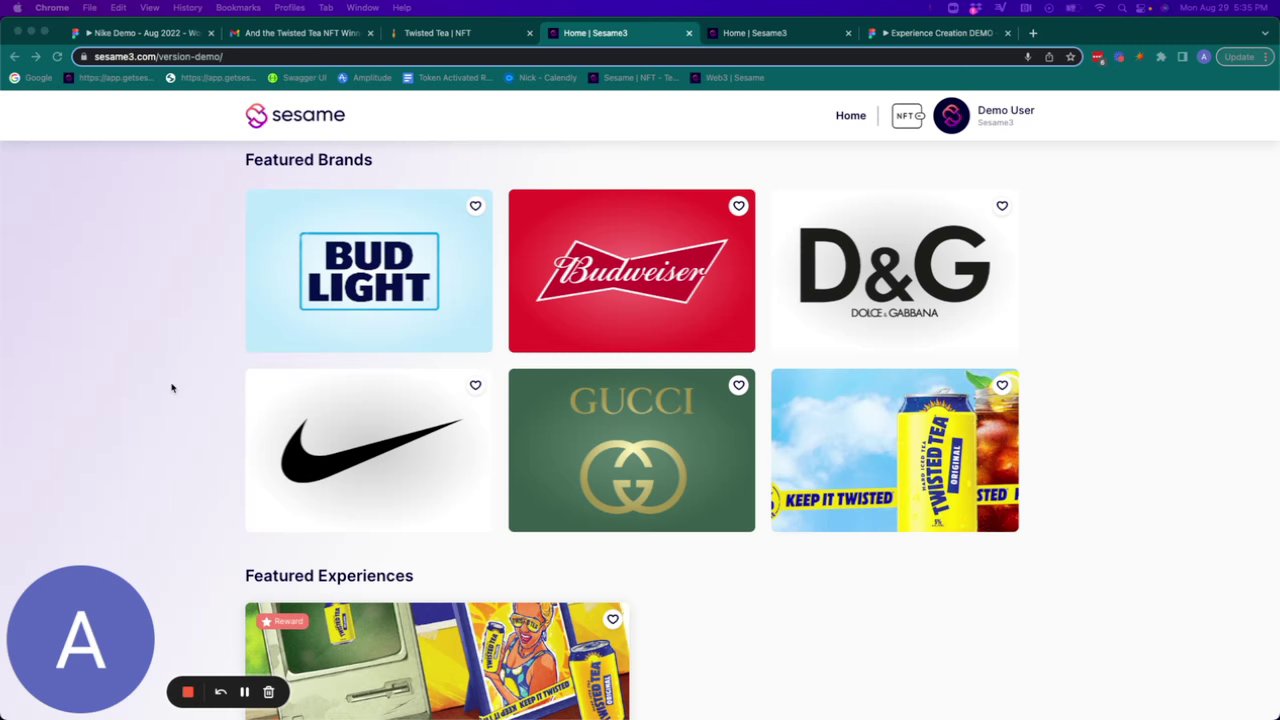Open the Nike swoosh brand card
Viewport: 1280px width, 720px height.
click(x=369, y=450)
